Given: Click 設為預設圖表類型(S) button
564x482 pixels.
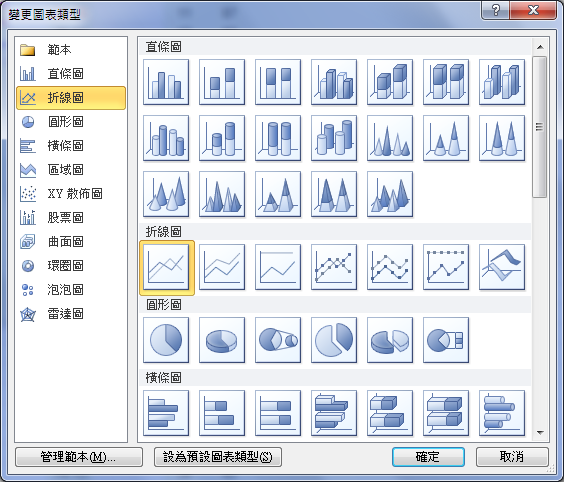Looking at the screenshot, I should [x=218, y=457].
